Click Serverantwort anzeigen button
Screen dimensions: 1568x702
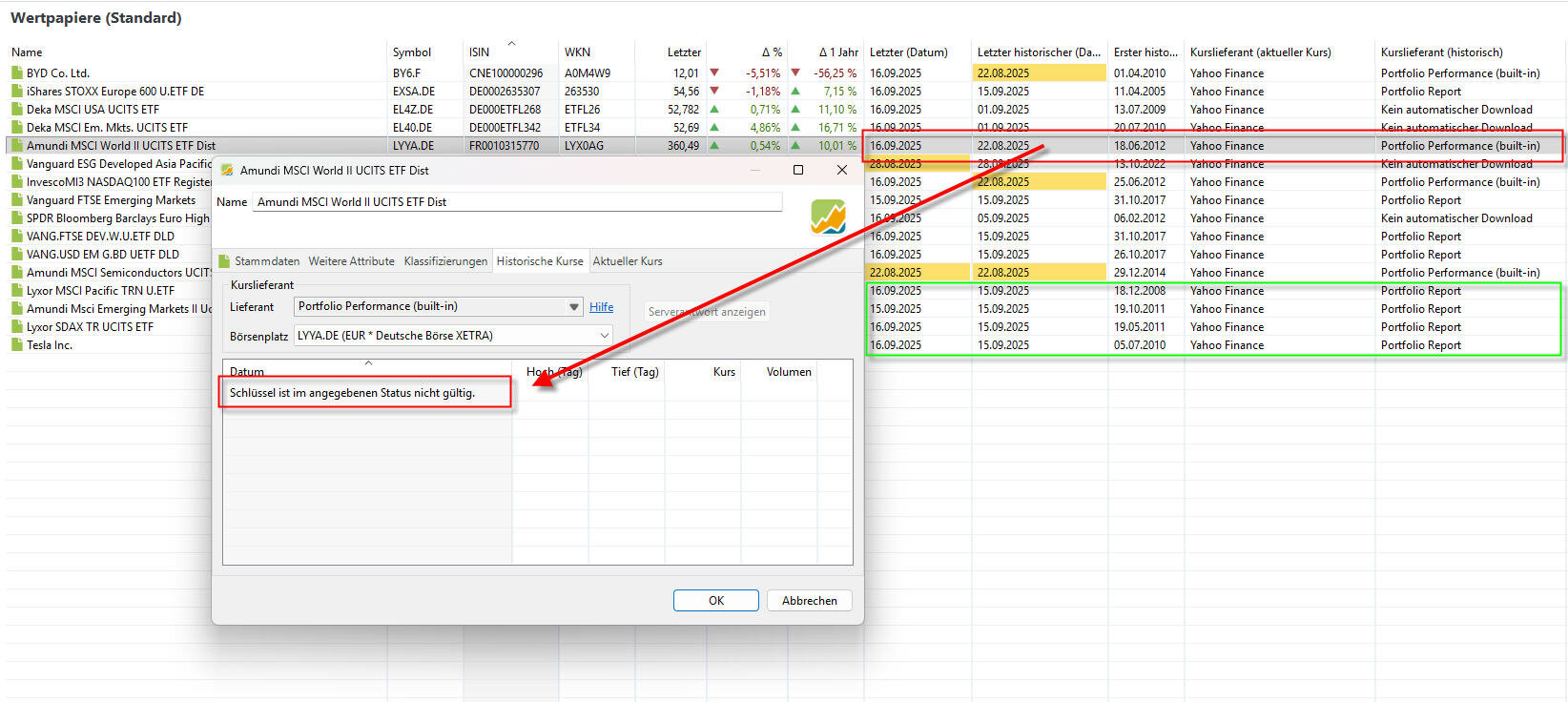click(x=707, y=312)
